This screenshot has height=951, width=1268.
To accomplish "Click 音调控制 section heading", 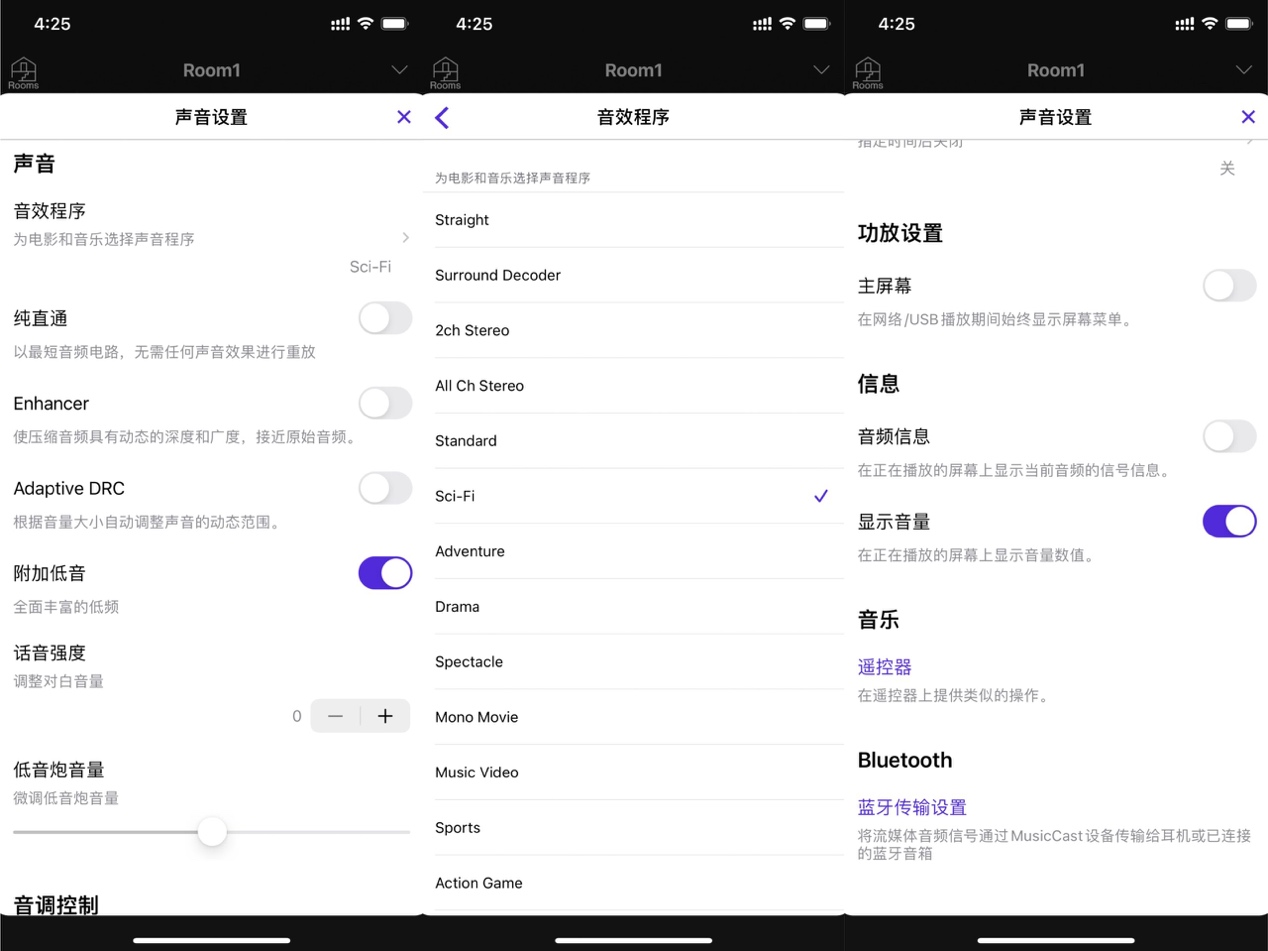I will point(56,905).
